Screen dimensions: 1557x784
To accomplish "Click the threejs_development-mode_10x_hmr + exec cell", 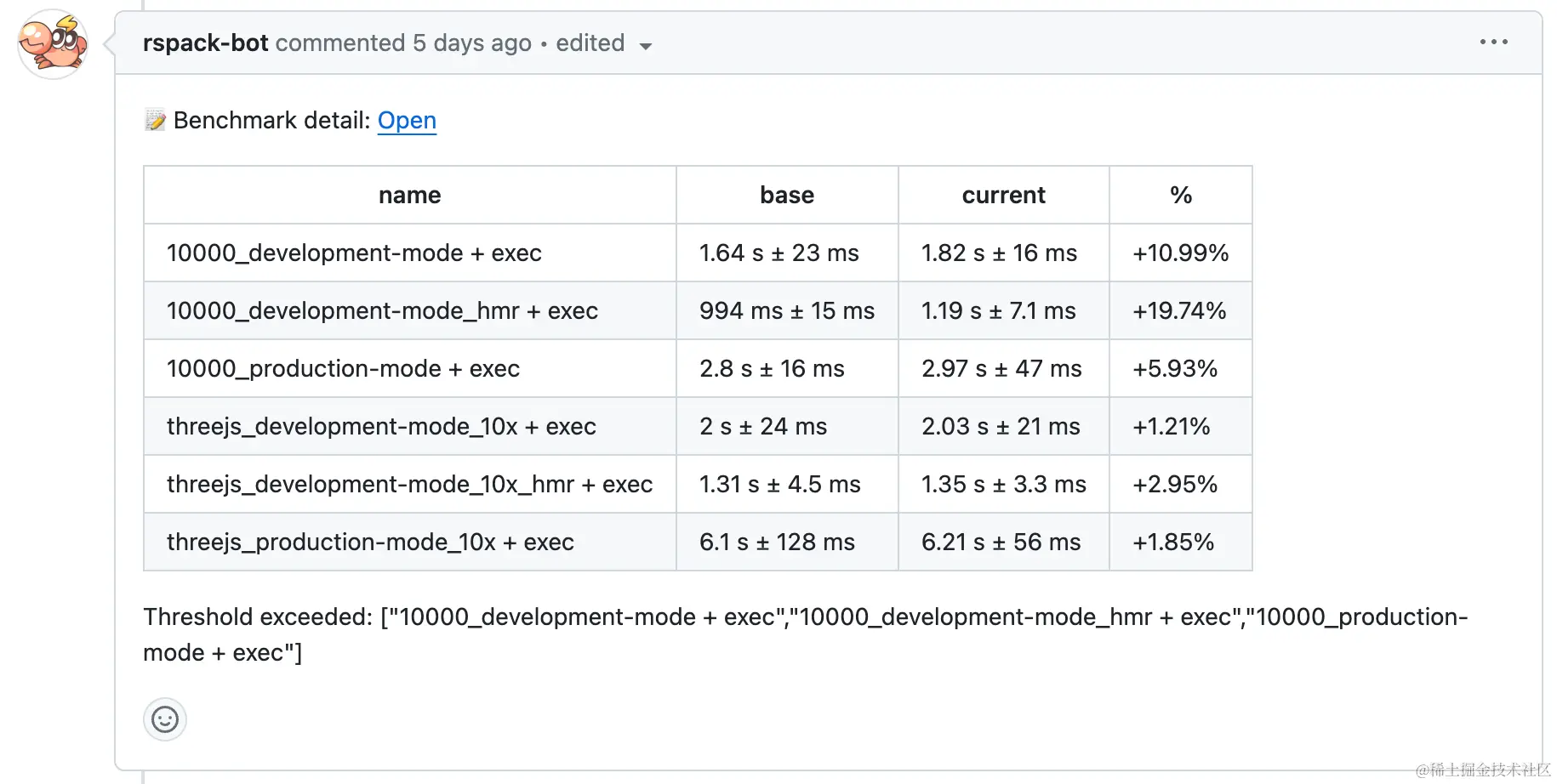I will [x=410, y=484].
